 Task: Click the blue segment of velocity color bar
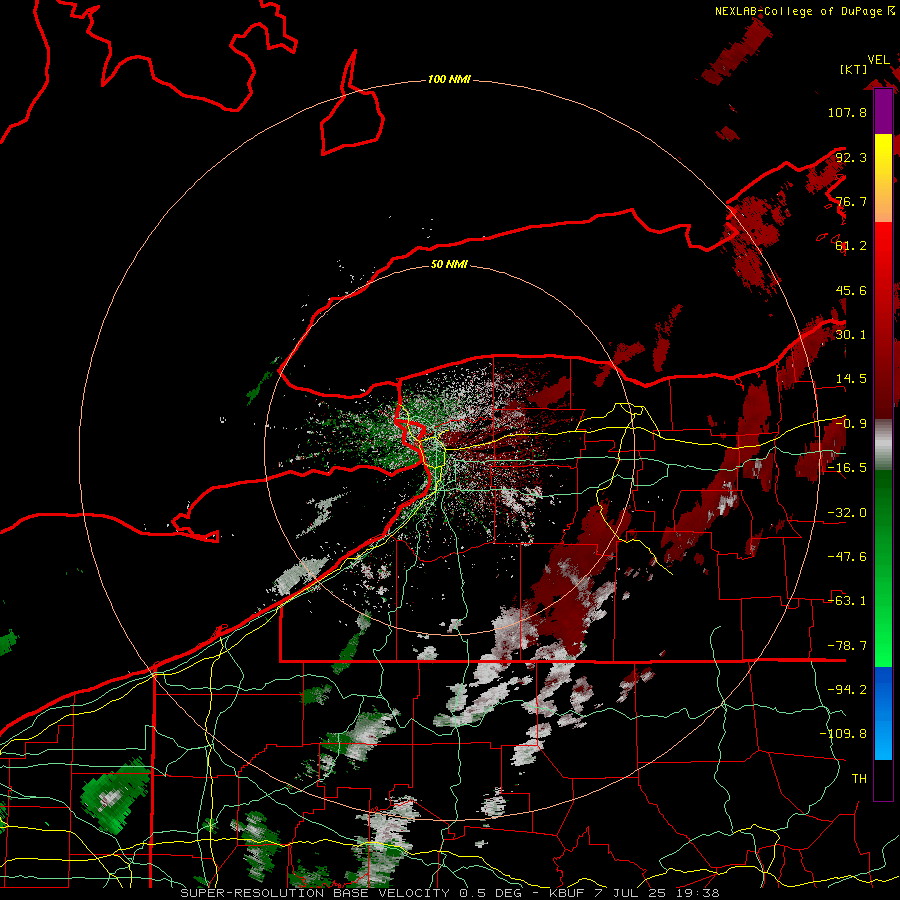pos(883,713)
